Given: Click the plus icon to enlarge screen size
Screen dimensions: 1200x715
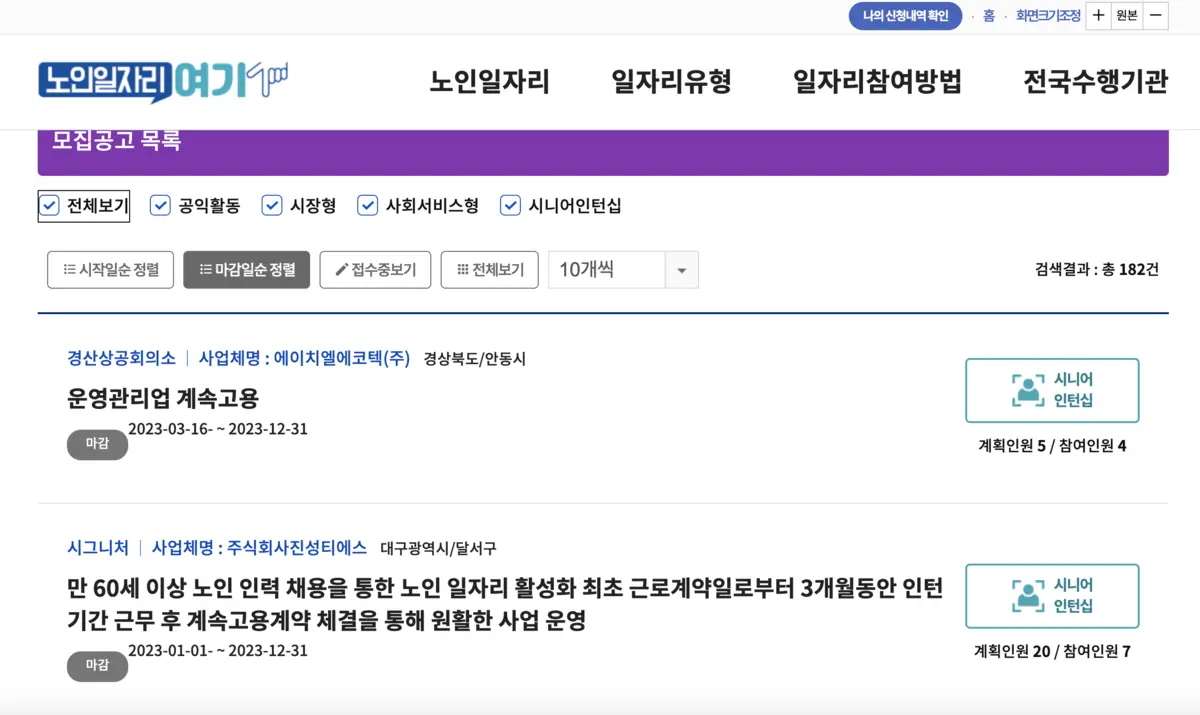Looking at the screenshot, I should click(1098, 17).
